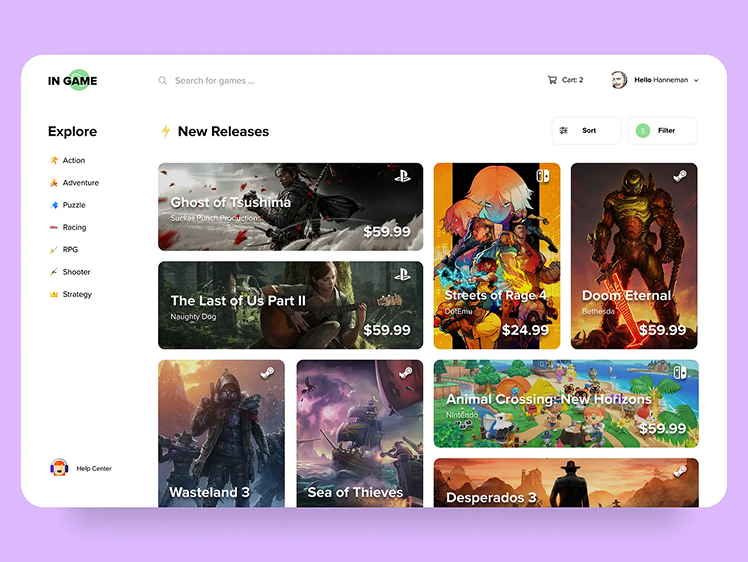Screen dimensions: 748x562
Task: Click the Steam icon on Sea of Thieves
Action: (404, 373)
